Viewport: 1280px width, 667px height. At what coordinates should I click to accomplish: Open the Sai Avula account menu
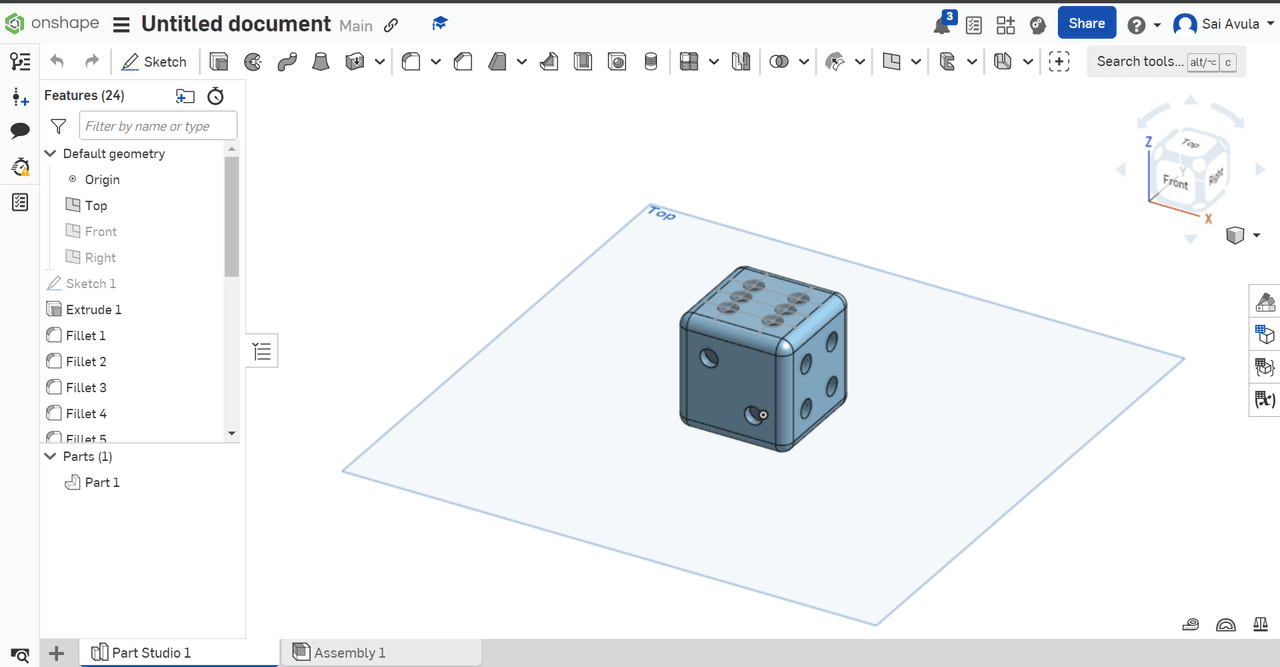tap(1223, 24)
